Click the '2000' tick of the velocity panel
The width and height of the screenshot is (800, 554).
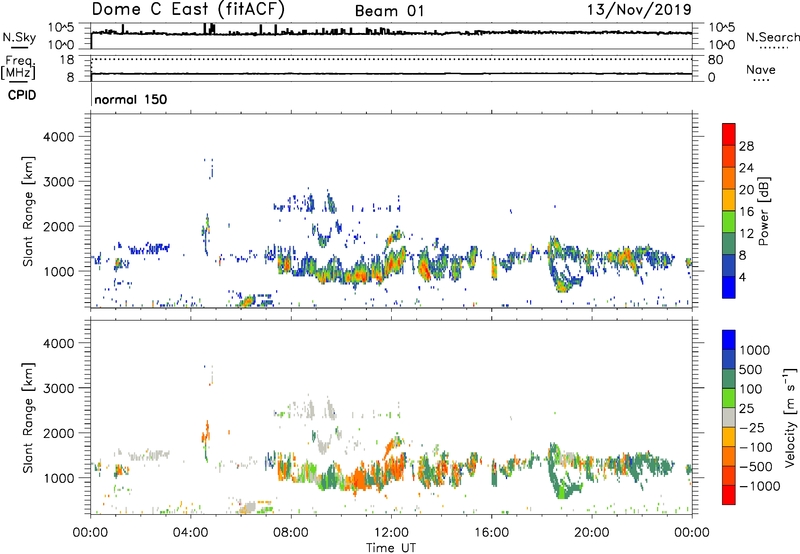pos(58,433)
